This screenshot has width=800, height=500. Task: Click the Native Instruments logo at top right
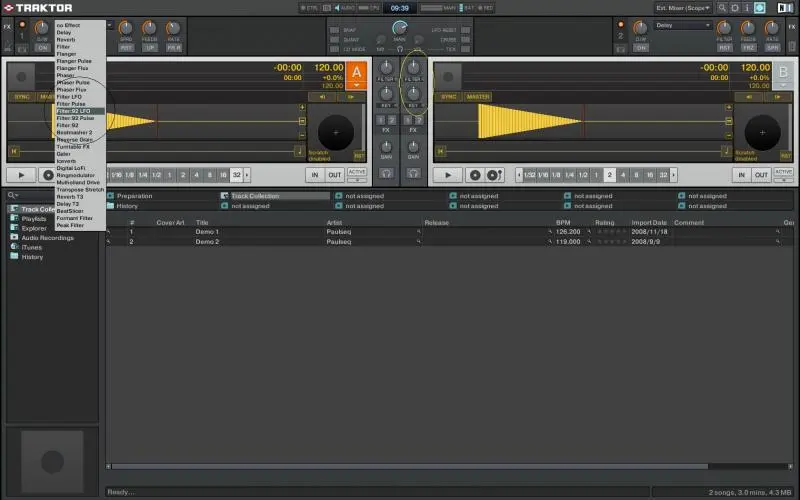click(783, 8)
